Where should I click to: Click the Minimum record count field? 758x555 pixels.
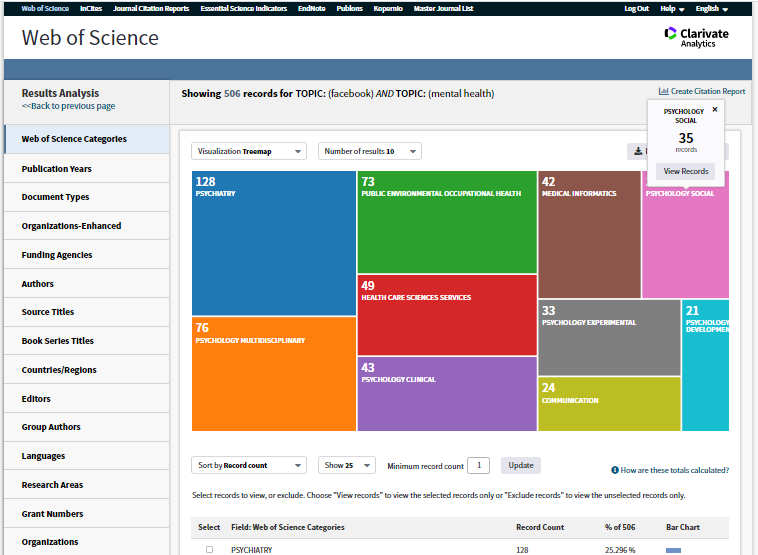479,465
